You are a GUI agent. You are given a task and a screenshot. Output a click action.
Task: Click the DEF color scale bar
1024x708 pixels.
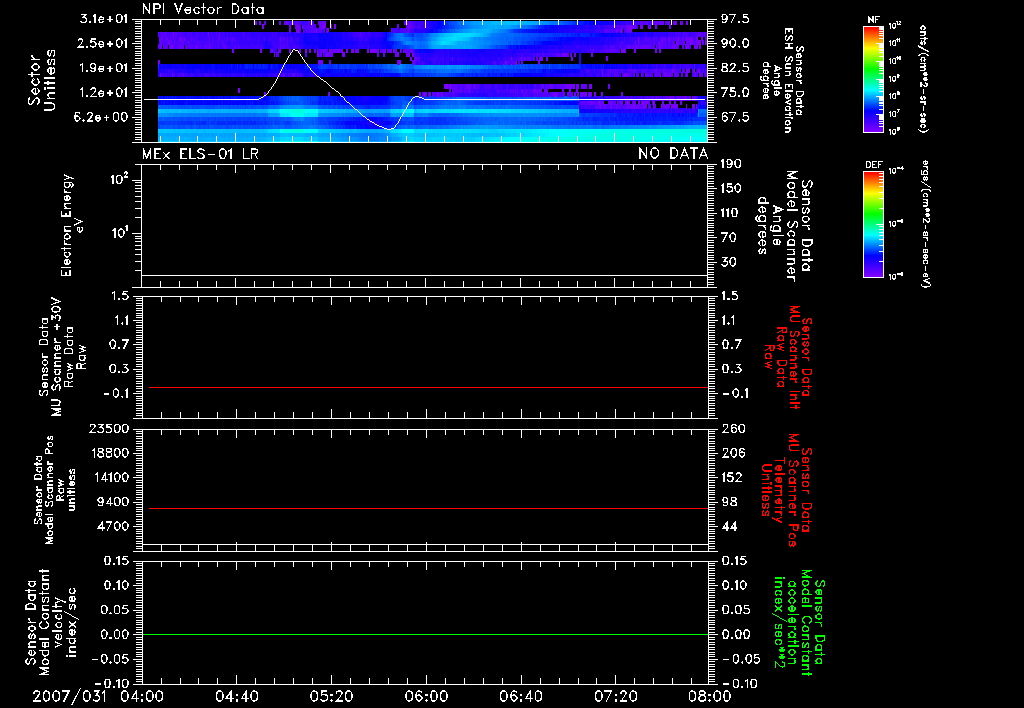click(x=874, y=224)
